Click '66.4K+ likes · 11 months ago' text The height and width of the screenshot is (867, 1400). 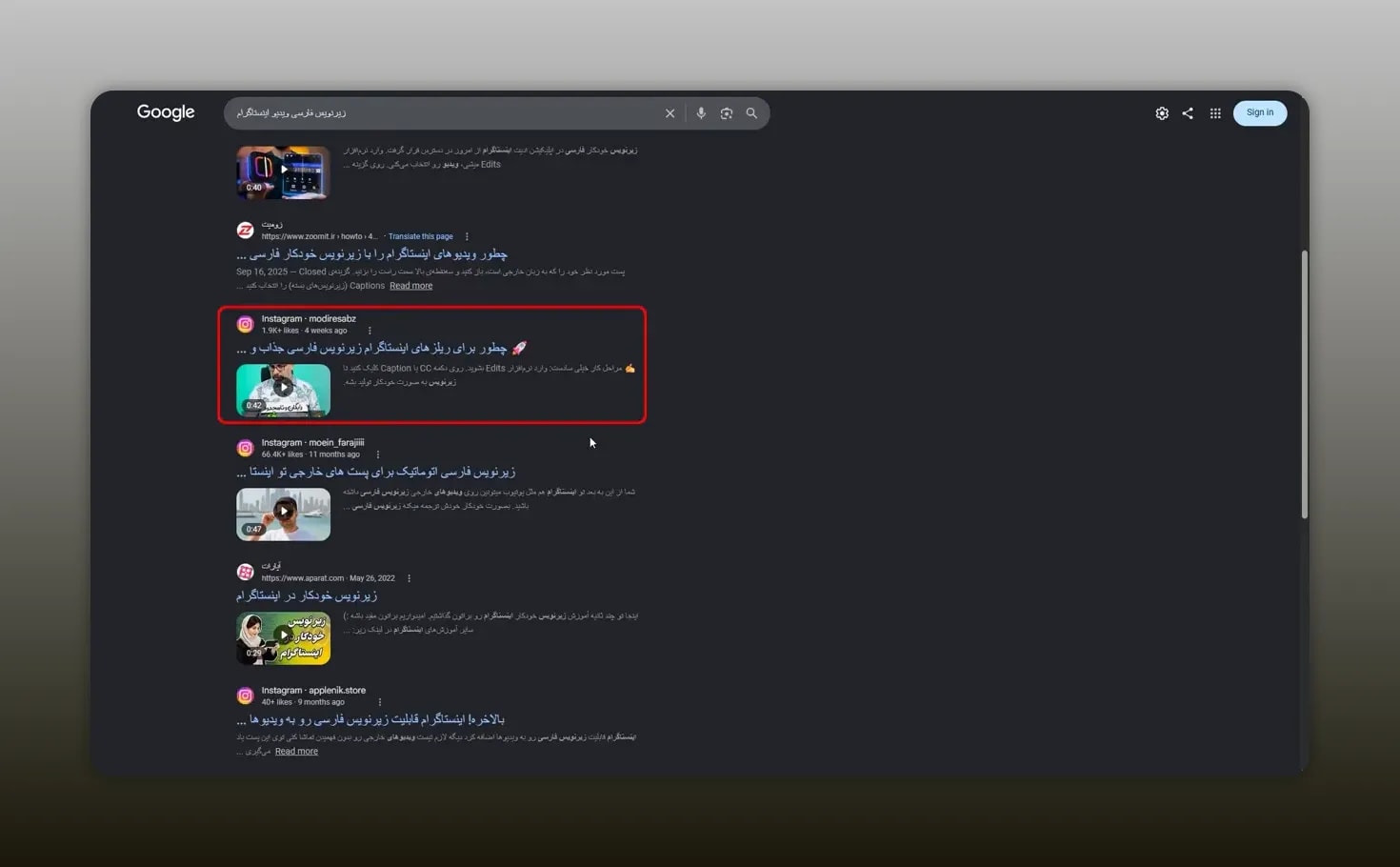pyautogui.click(x=310, y=454)
